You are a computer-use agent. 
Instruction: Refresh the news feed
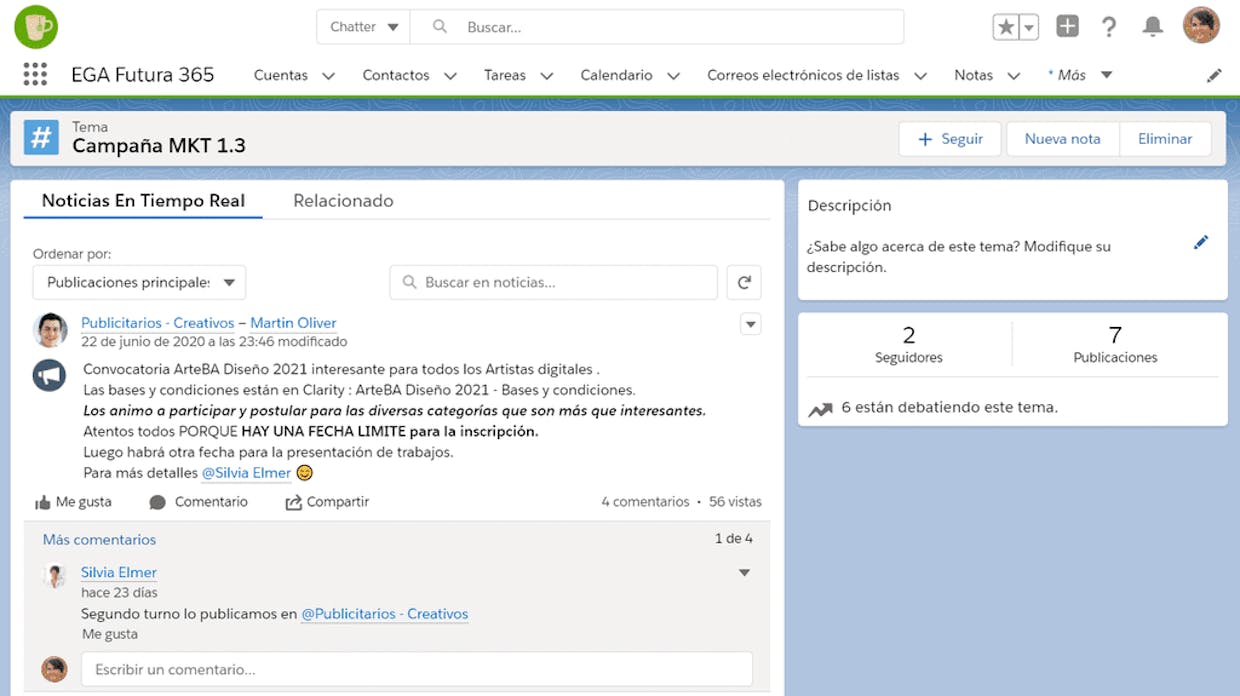pyautogui.click(x=744, y=283)
